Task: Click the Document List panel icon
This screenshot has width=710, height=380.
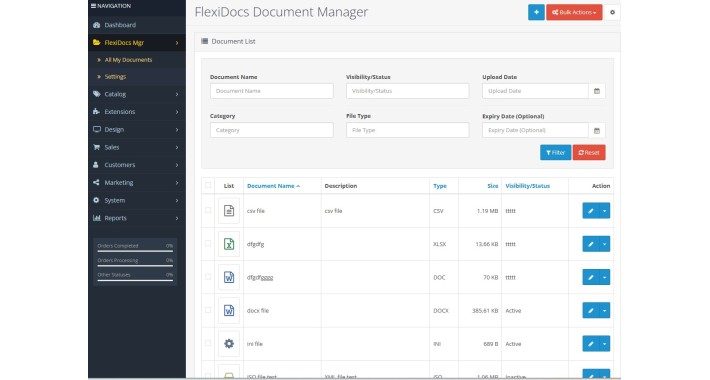Action: (205, 41)
